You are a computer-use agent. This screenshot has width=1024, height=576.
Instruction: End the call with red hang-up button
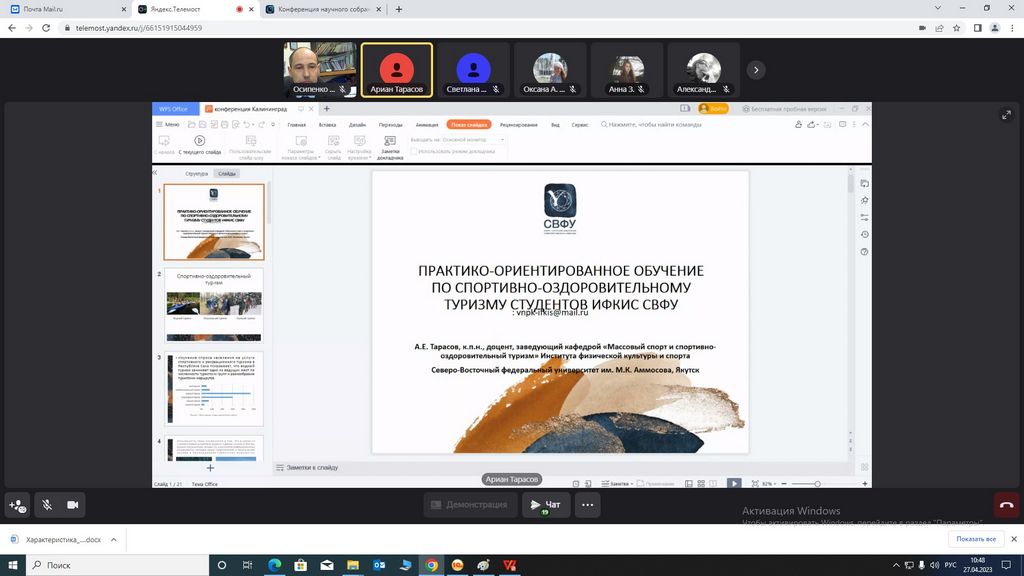click(x=1006, y=505)
